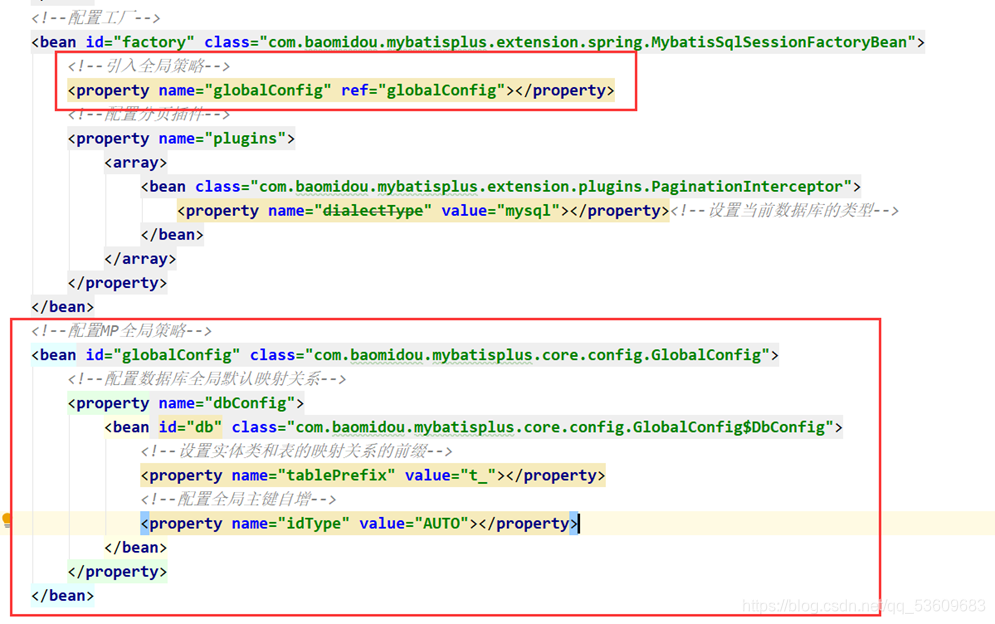Click the </bean> tag above </array>

click(x=172, y=235)
